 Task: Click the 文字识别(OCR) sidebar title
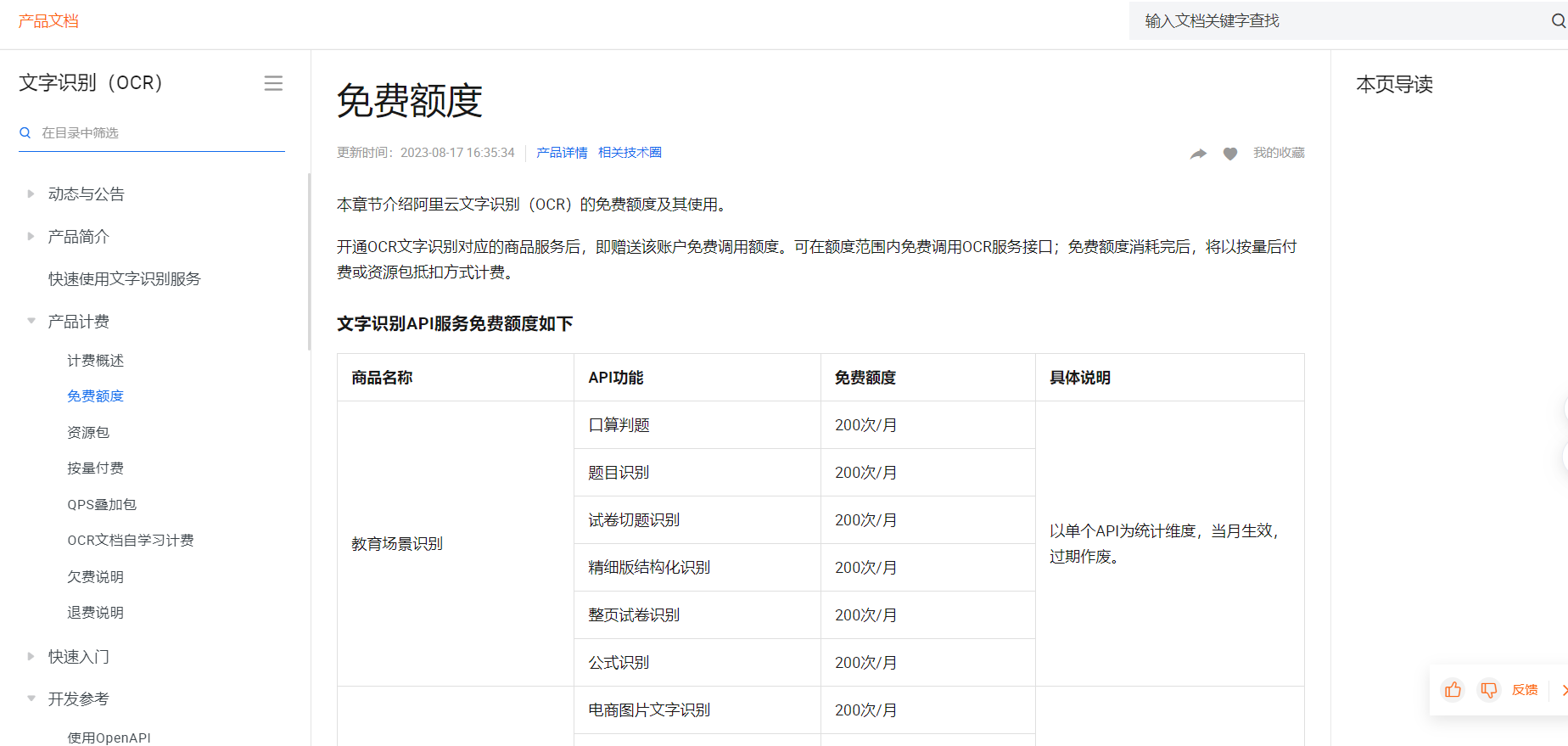pyautogui.click(x=91, y=82)
